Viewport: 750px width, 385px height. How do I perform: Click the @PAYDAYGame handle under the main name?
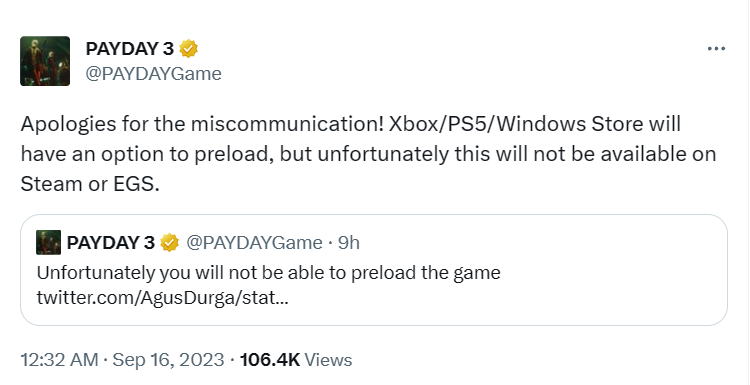point(154,74)
